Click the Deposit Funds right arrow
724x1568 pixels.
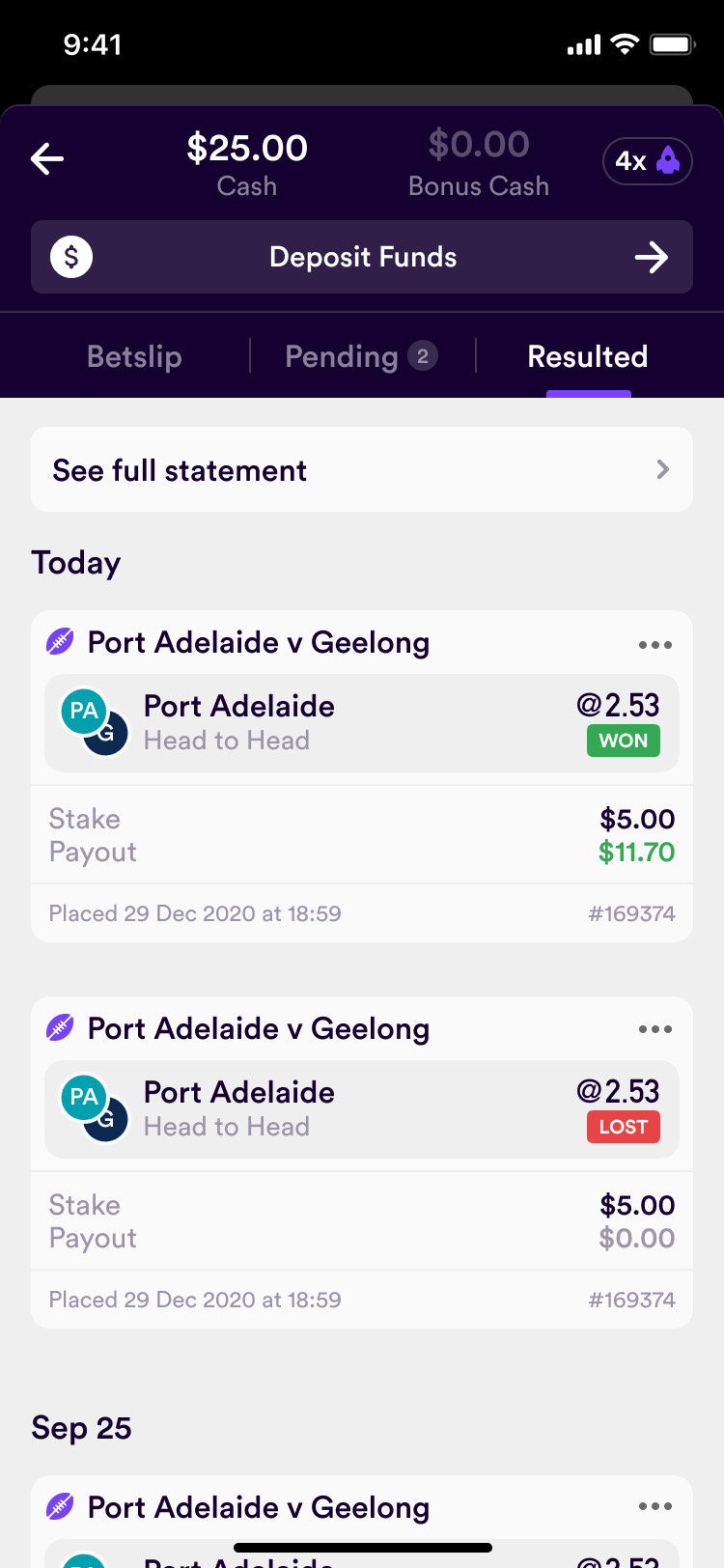pos(652,257)
